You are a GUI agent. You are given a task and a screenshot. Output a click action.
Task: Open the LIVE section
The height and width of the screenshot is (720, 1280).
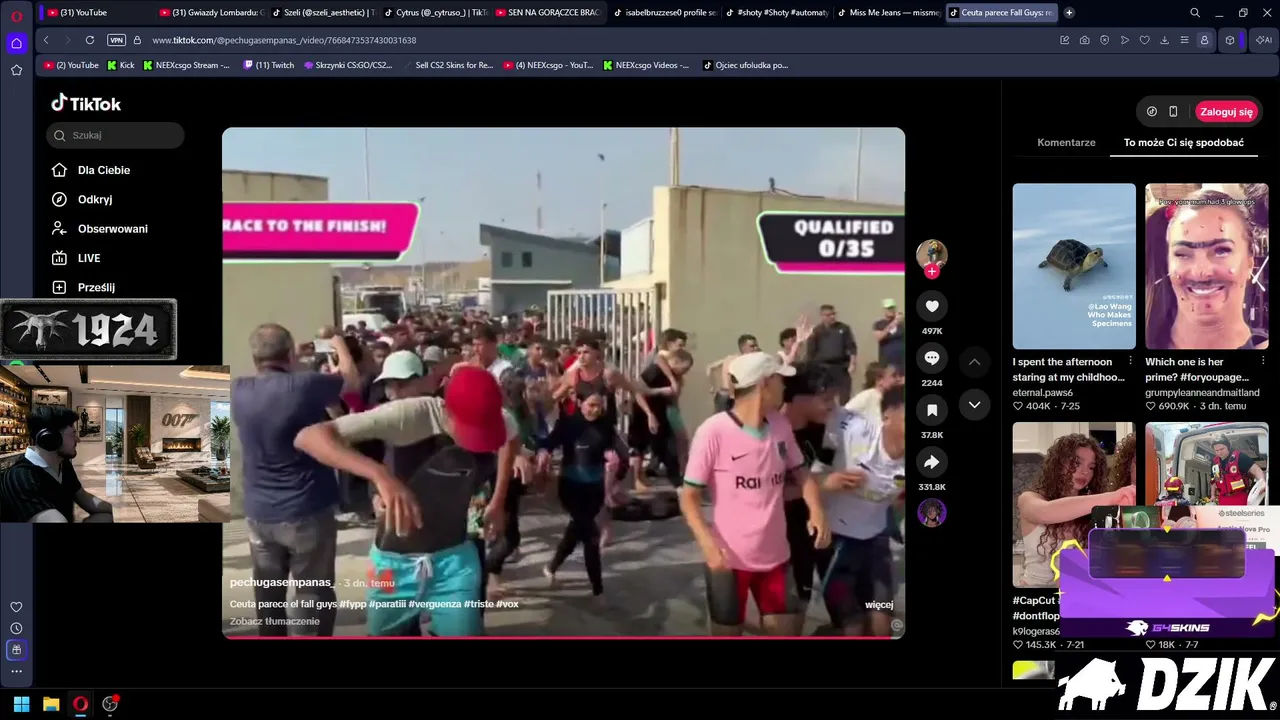click(76, 258)
